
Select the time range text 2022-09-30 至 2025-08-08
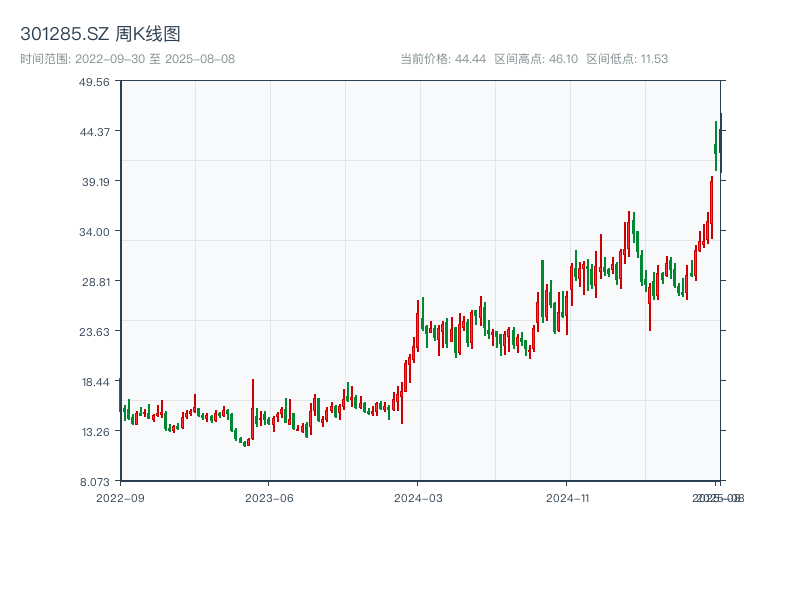[x=155, y=59]
